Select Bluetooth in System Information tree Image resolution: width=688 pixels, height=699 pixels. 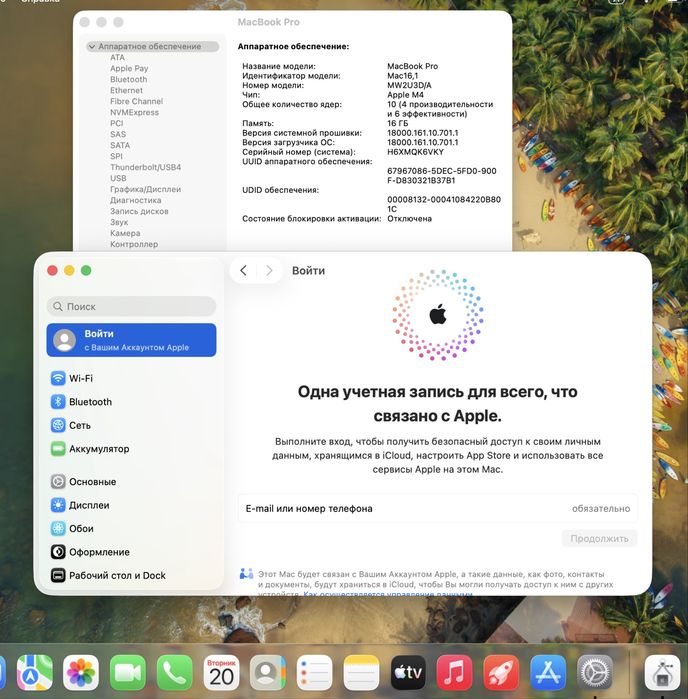point(128,79)
